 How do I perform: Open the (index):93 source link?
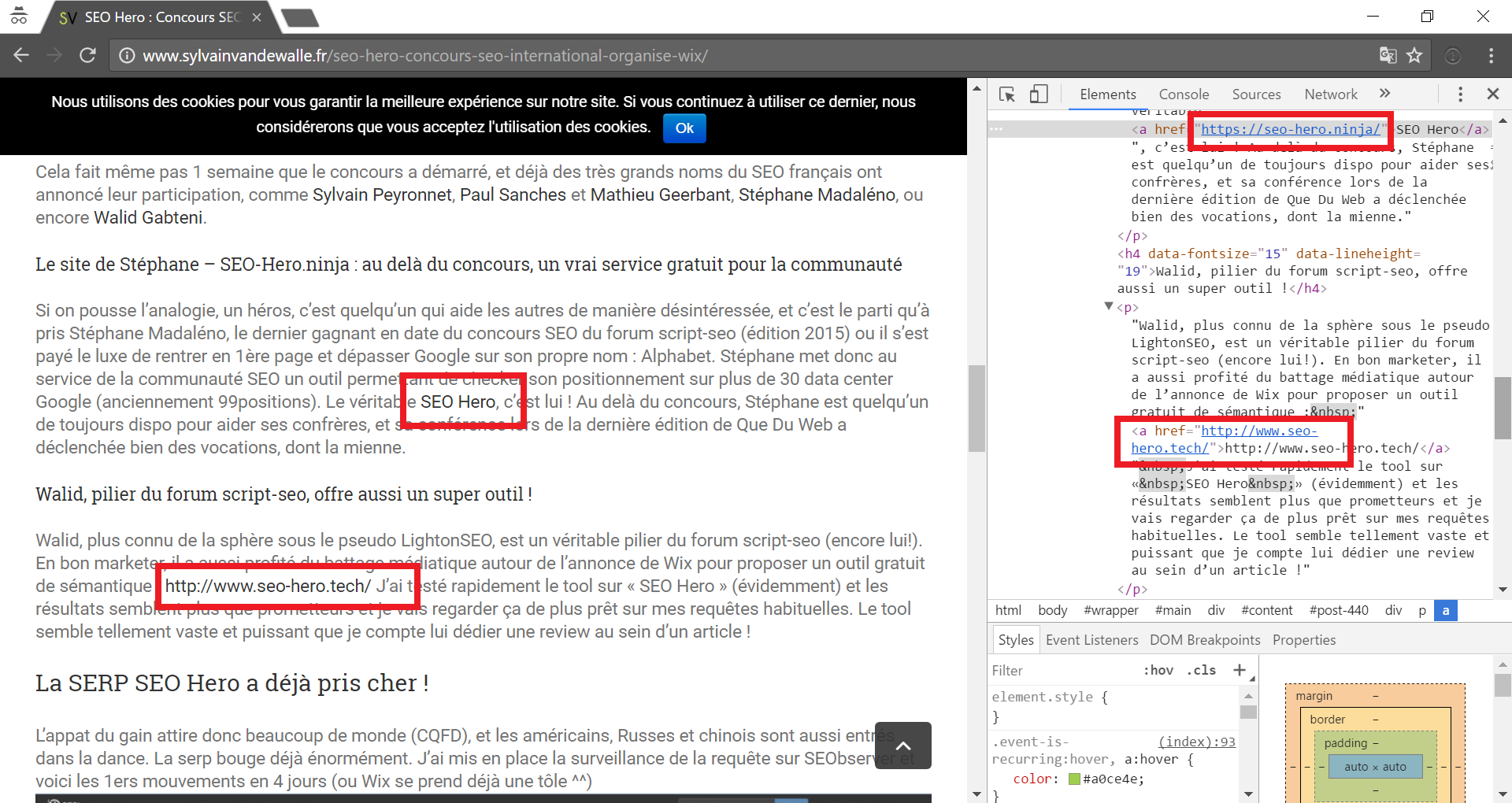[1196, 742]
